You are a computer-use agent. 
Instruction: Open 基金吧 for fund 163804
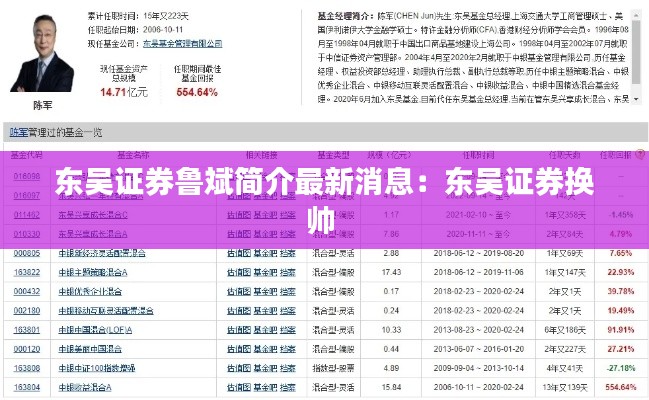pos(265,387)
